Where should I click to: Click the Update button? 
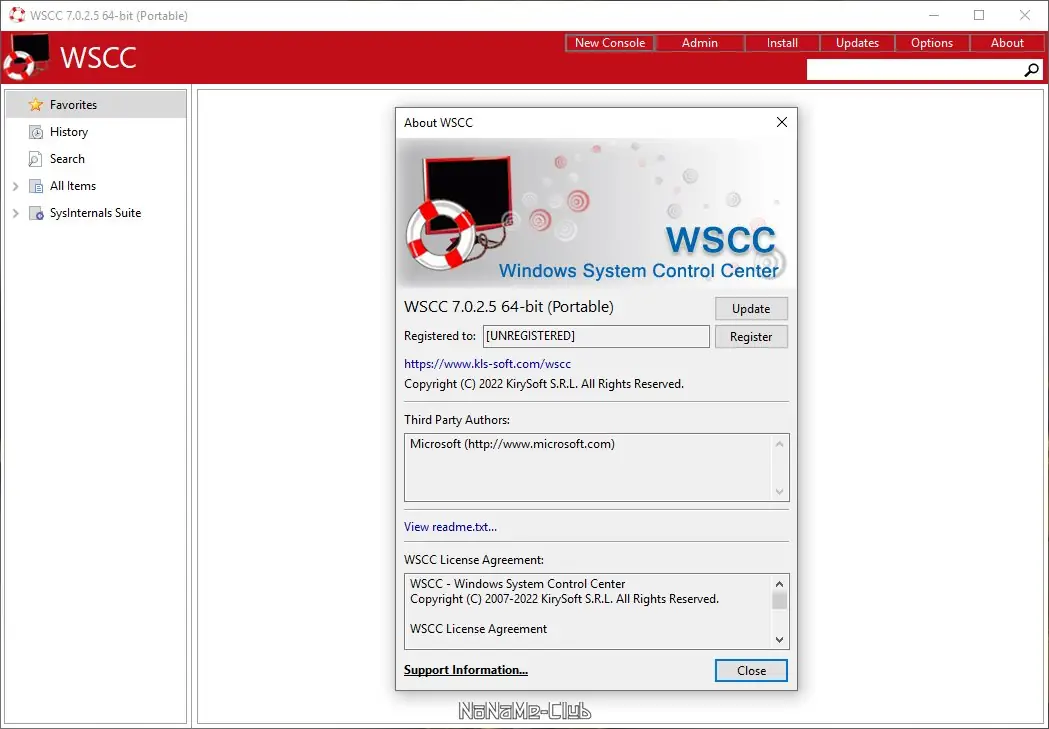click(x=751, y=308)
